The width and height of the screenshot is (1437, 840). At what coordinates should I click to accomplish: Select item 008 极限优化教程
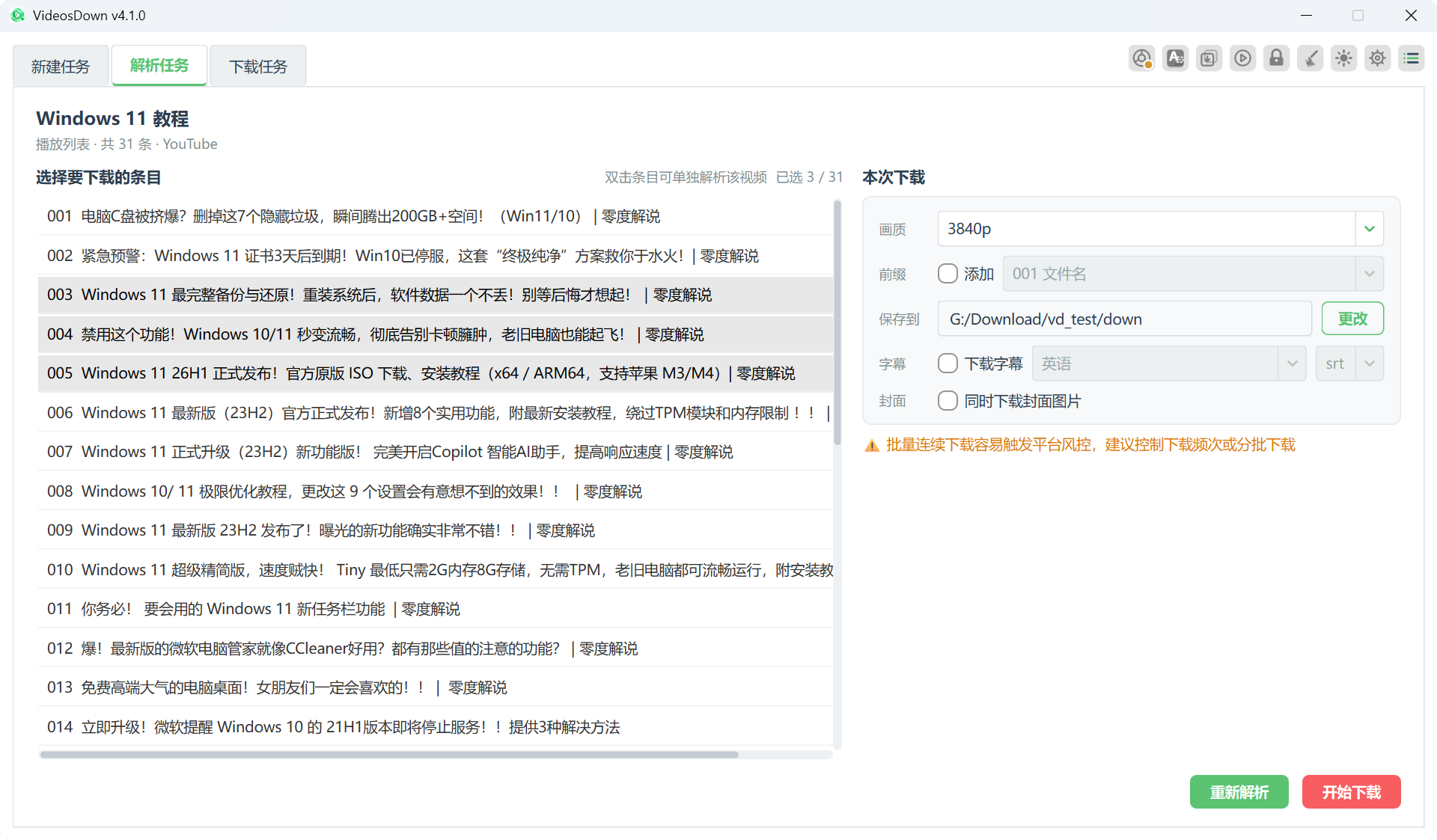(436, 491)
